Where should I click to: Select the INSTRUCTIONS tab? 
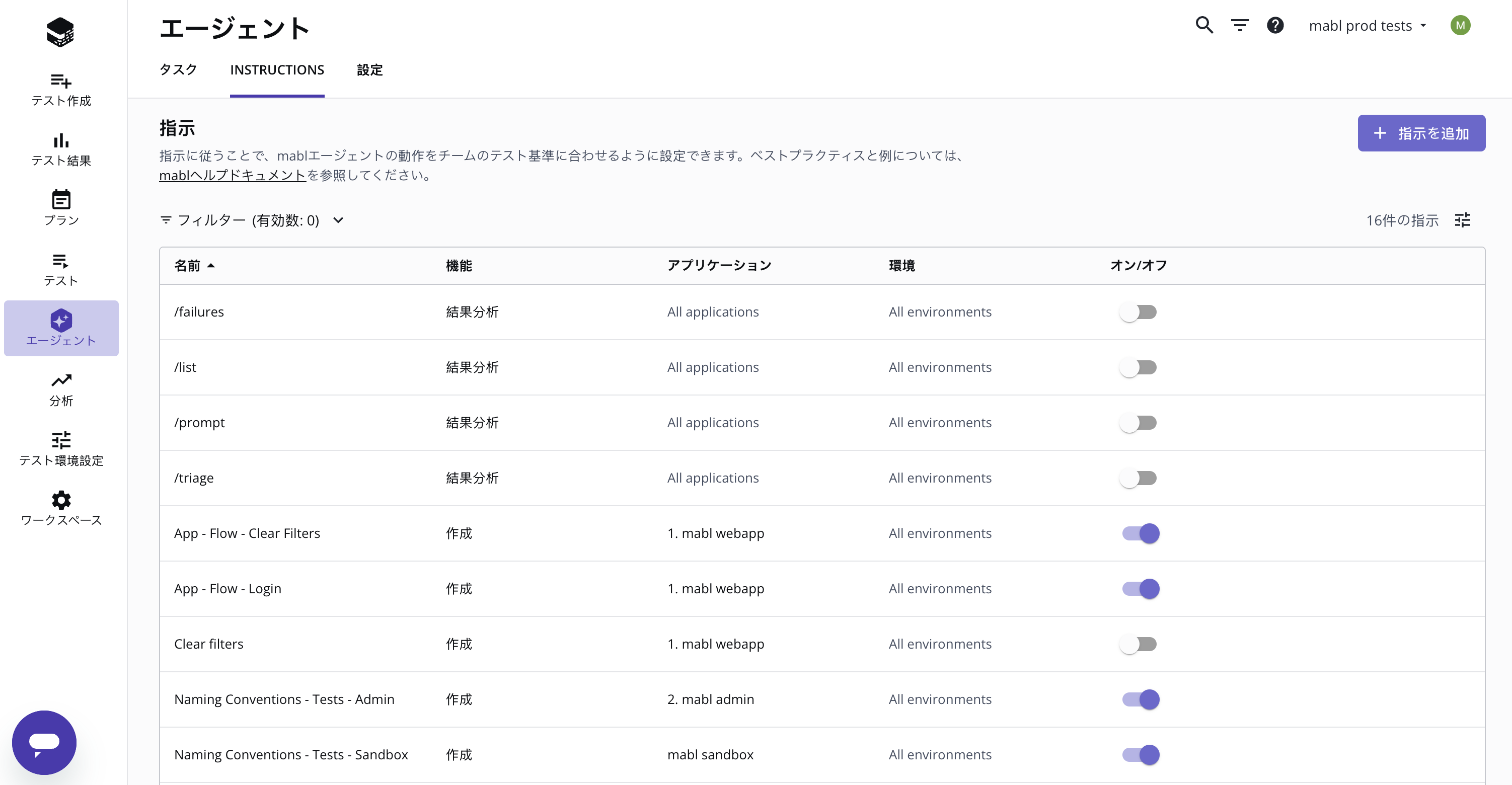(277, 70)
